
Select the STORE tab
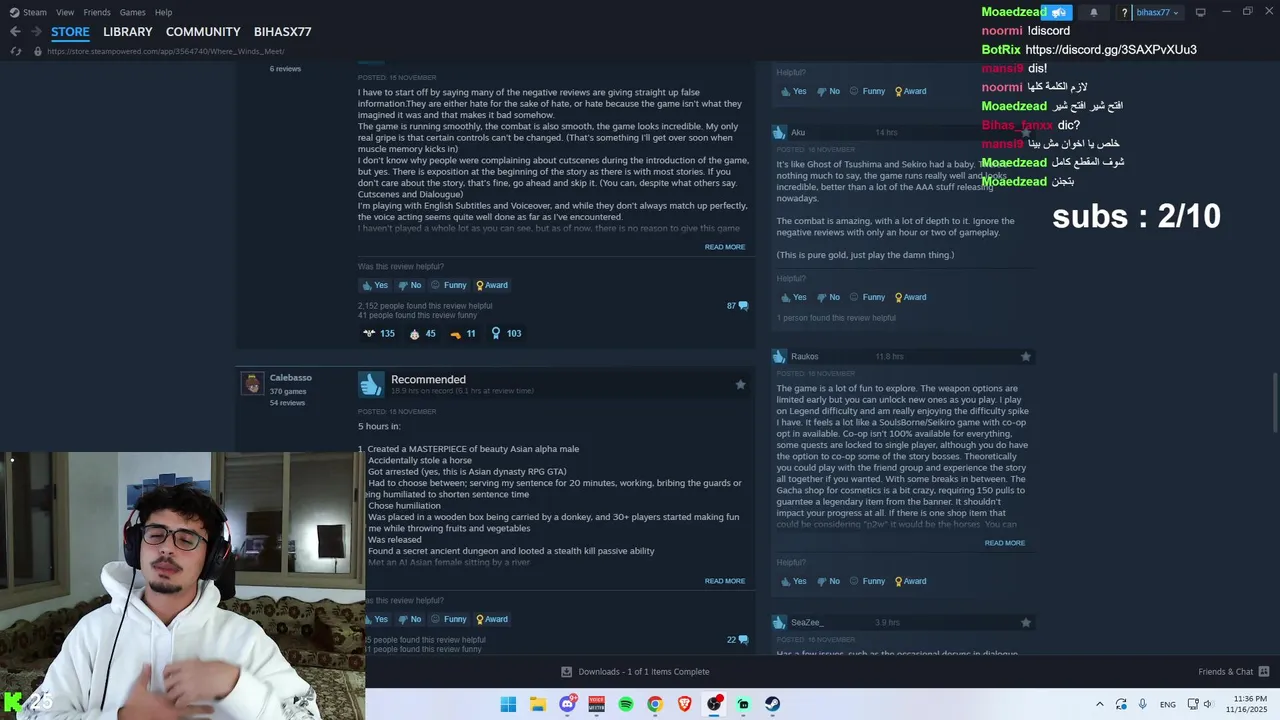click(x=70, y=32)
